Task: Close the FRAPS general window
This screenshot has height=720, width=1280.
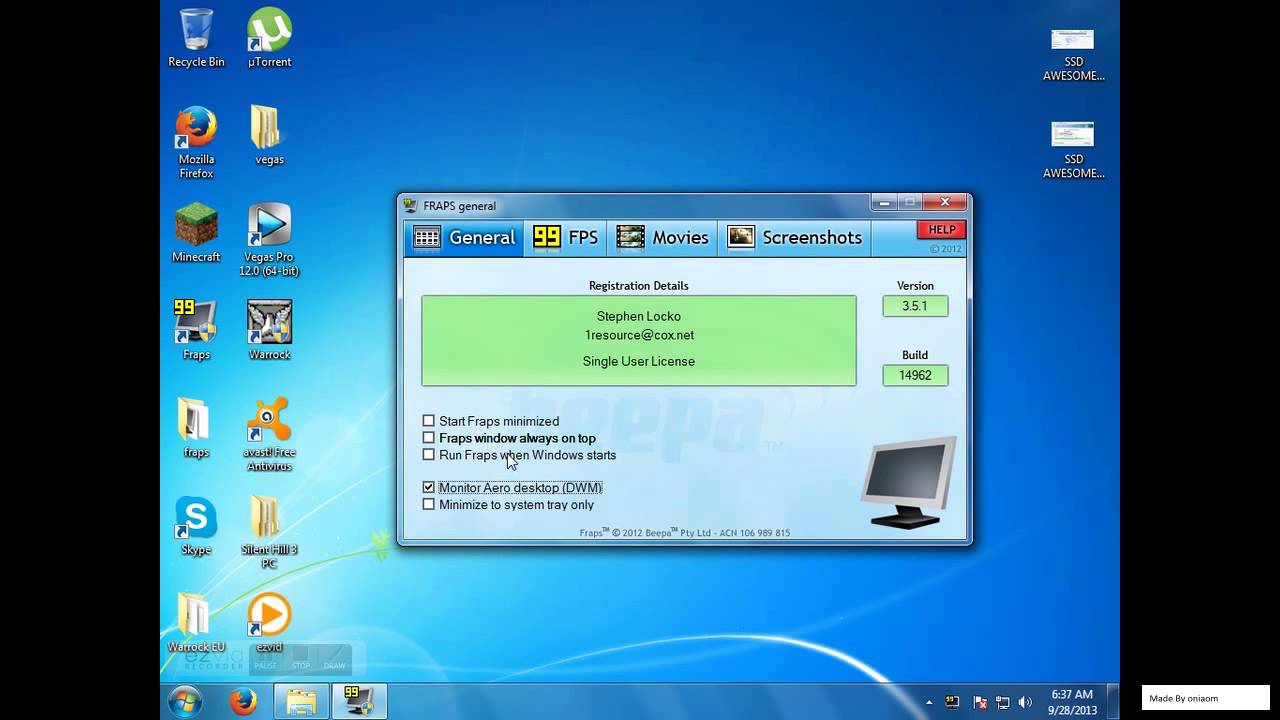Action: pos(945,203)
